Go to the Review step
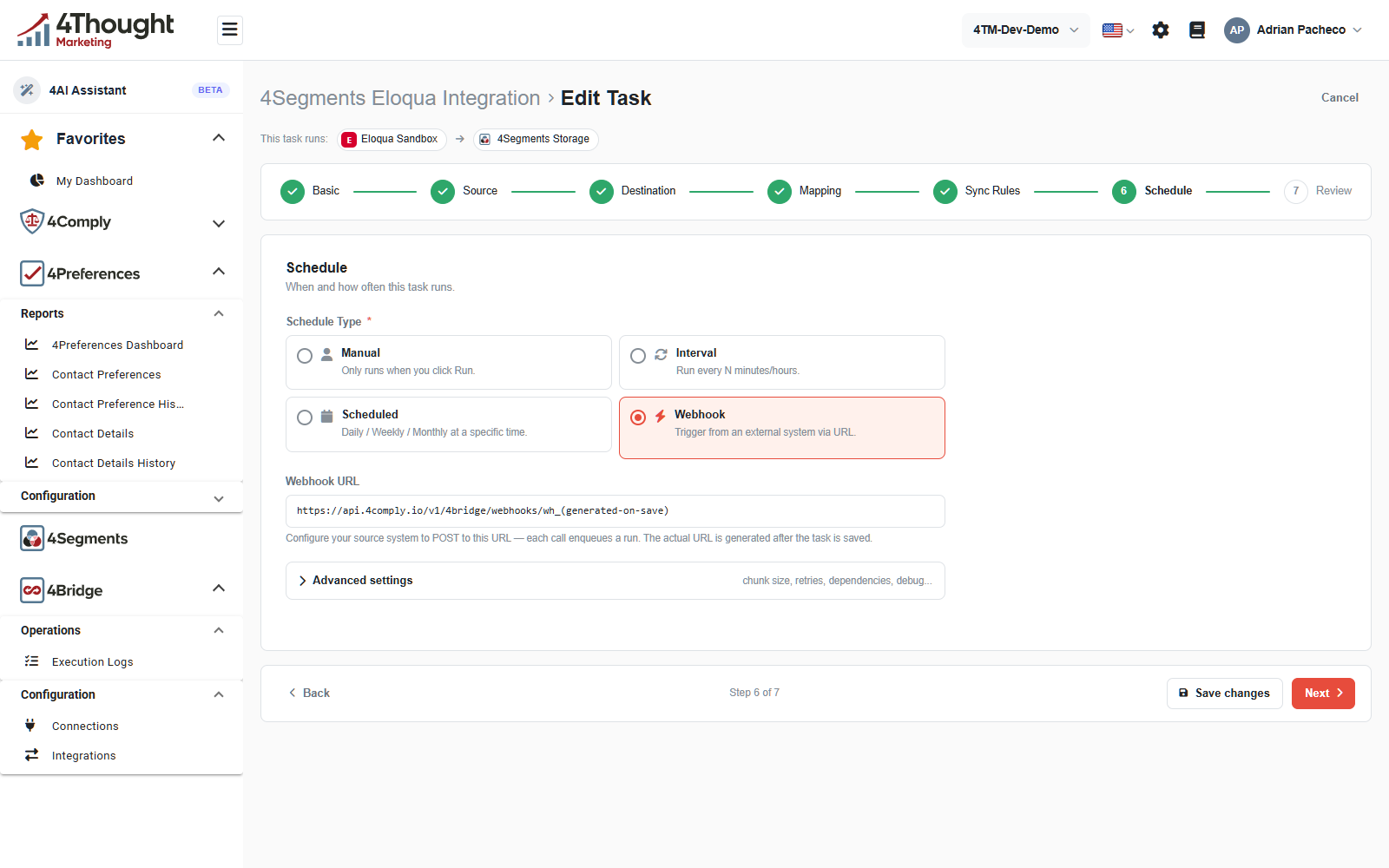The width and height of the screenshot is (1389, 868). (1318, 192)
